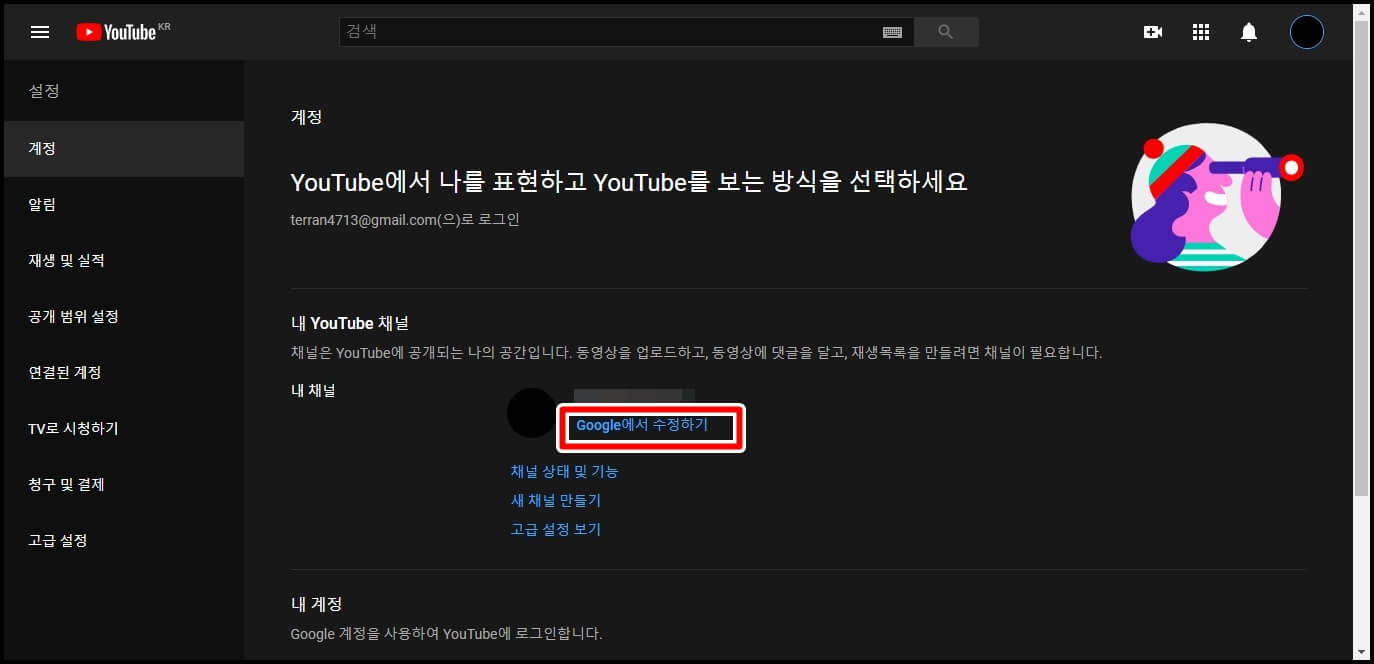Click the terran4713@gmail.com login text
The image size is (1374, 664).
point(405,220)
